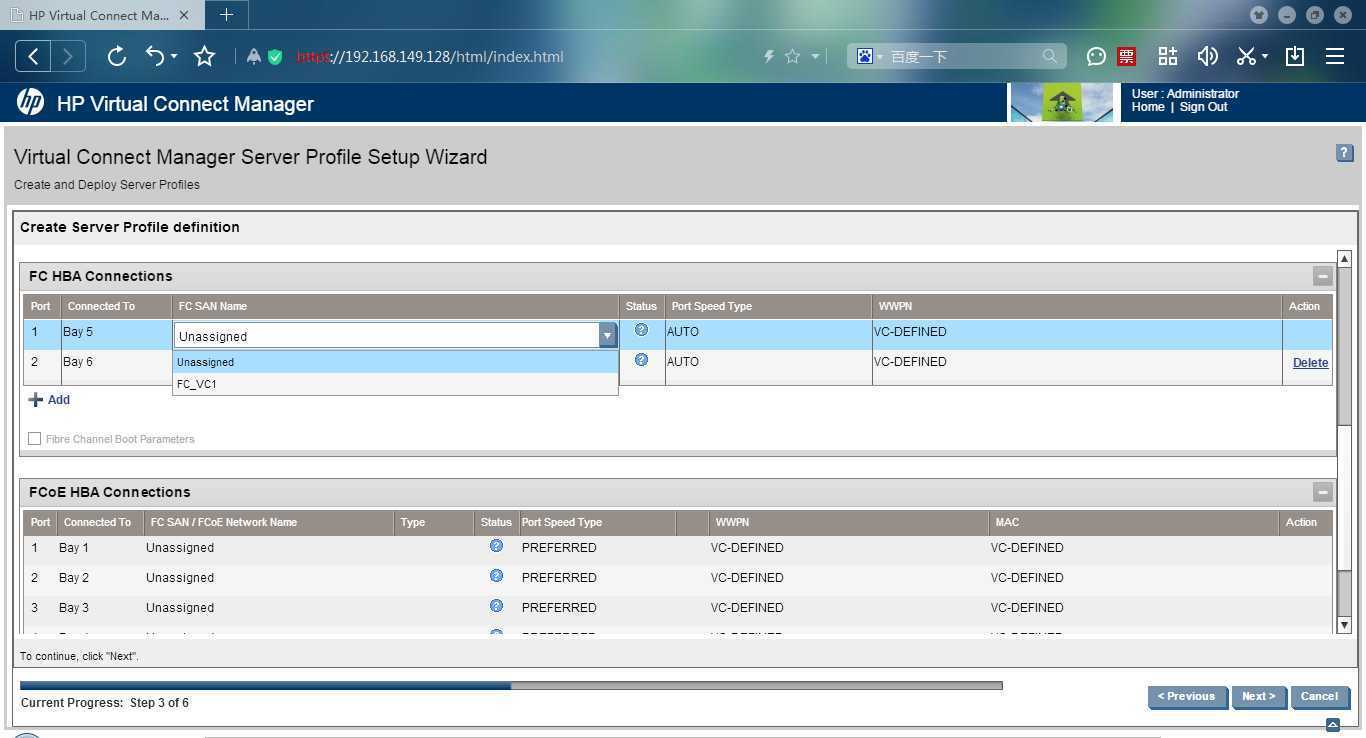Click the scrollbar down arrow
The height and width of the screenshot is (738, 1366).
coord(1344,625)
